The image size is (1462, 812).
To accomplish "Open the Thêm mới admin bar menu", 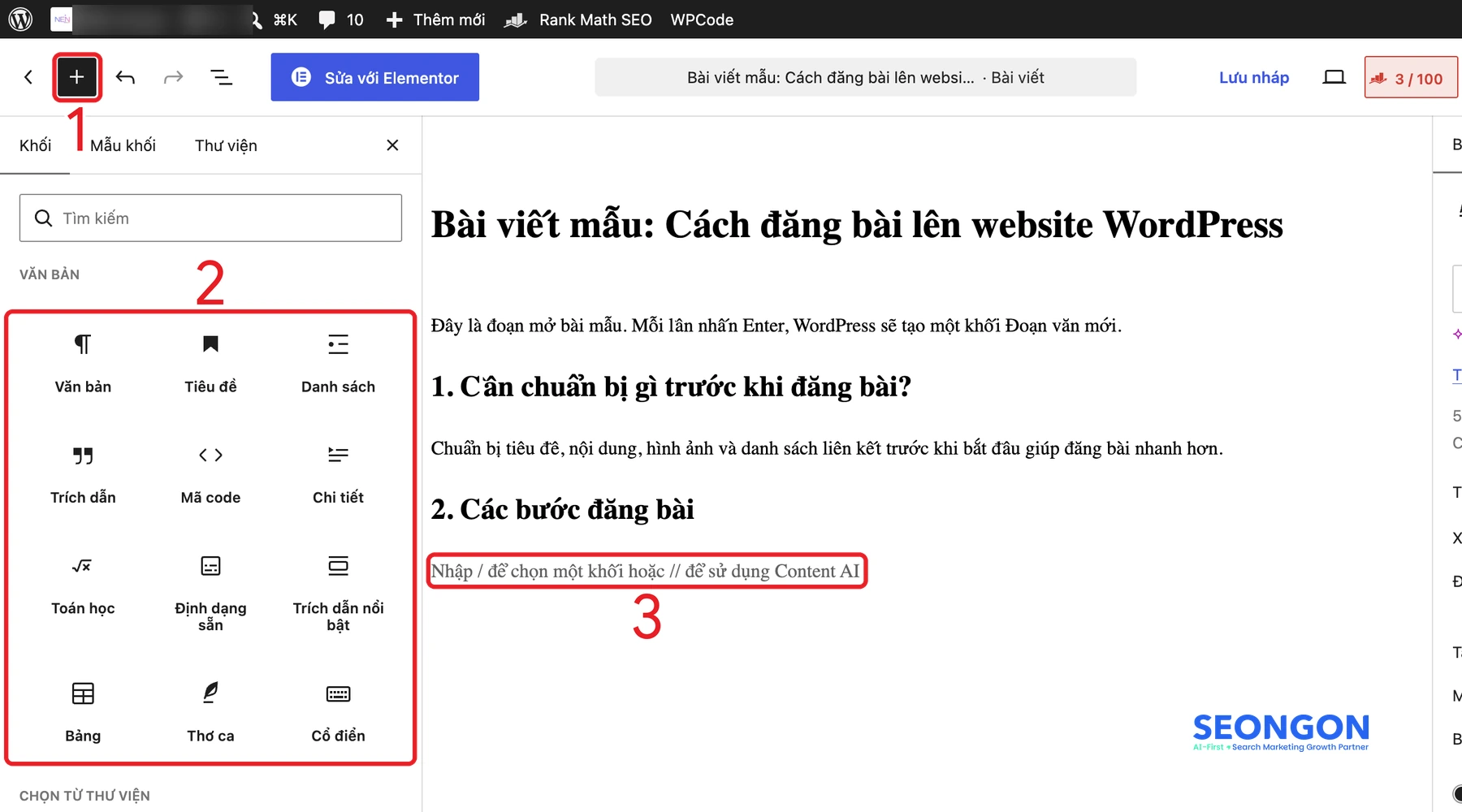I will (x=435, y=19).
